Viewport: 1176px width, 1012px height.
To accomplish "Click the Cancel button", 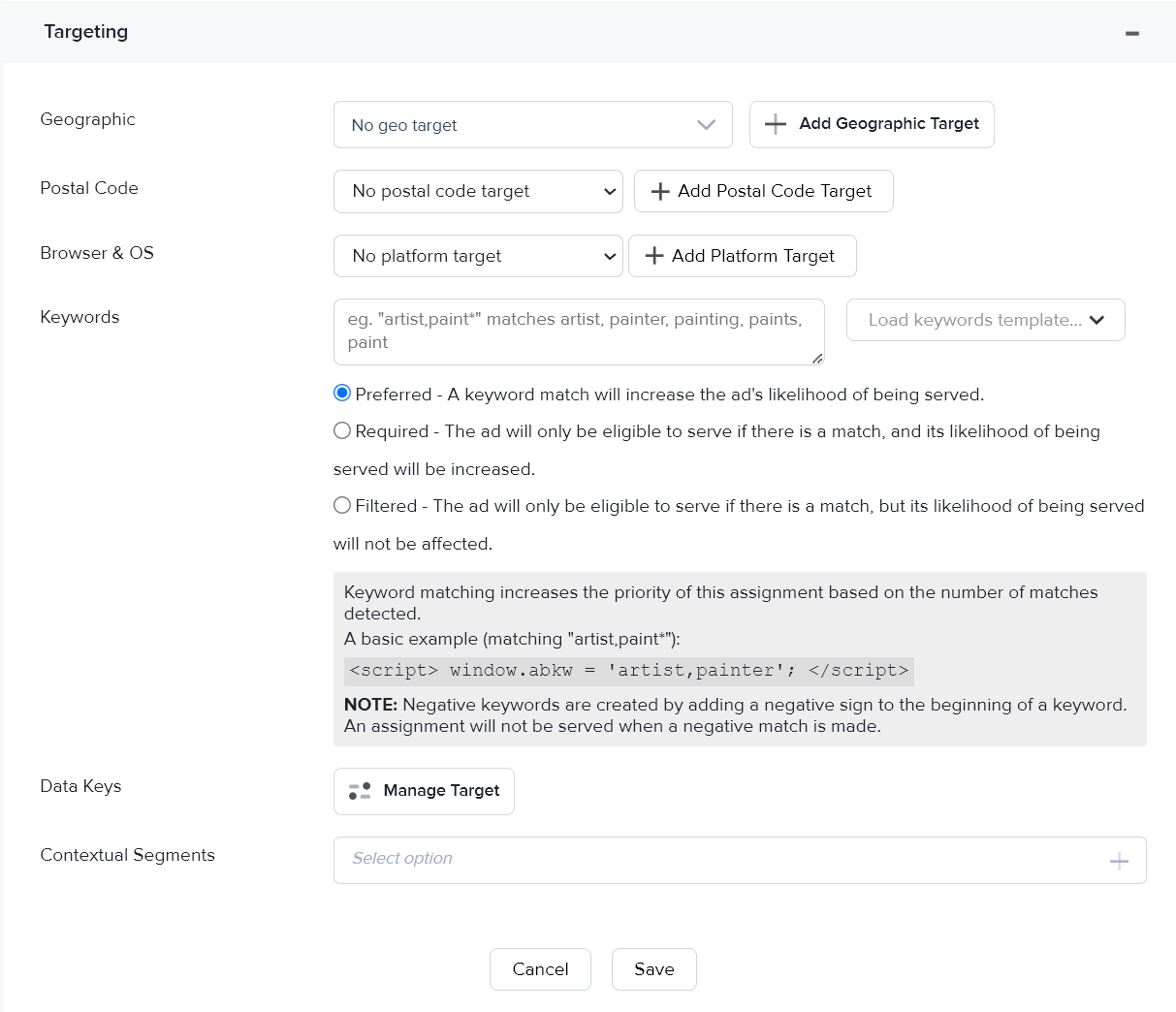I will click(540, 969).
